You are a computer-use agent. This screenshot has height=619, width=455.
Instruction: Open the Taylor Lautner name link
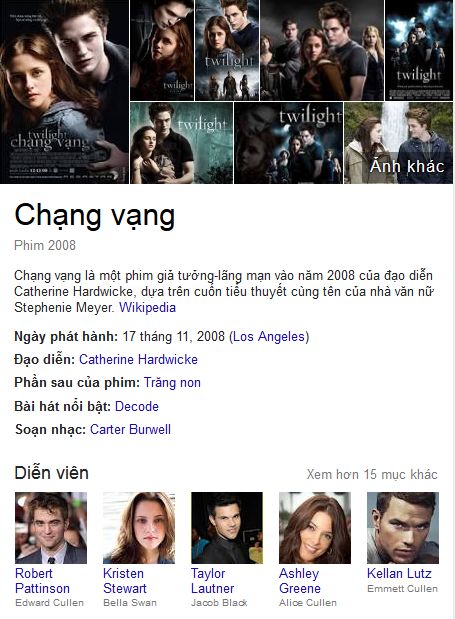coord(212,581)
